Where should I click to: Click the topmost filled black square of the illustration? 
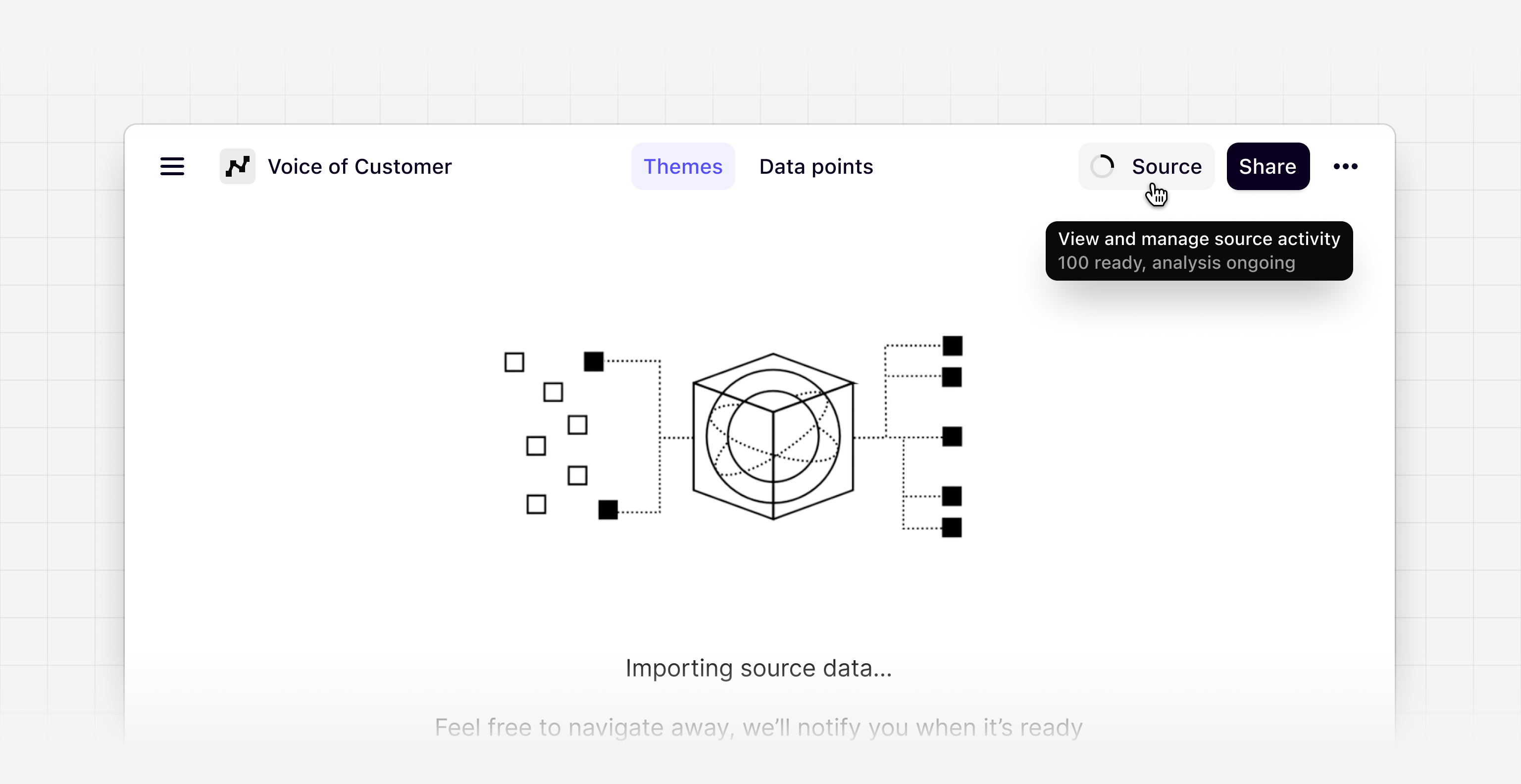click(954, 345)
